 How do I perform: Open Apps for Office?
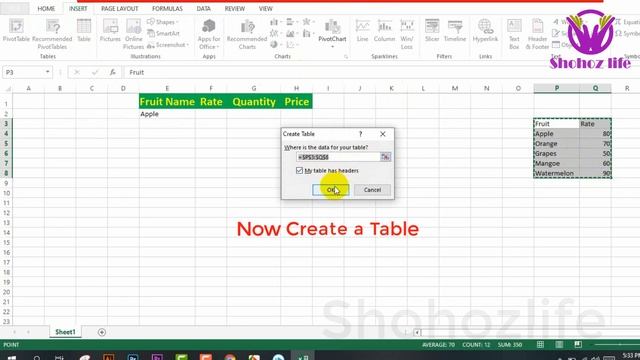pyautogui.click(x=209, y=34)
